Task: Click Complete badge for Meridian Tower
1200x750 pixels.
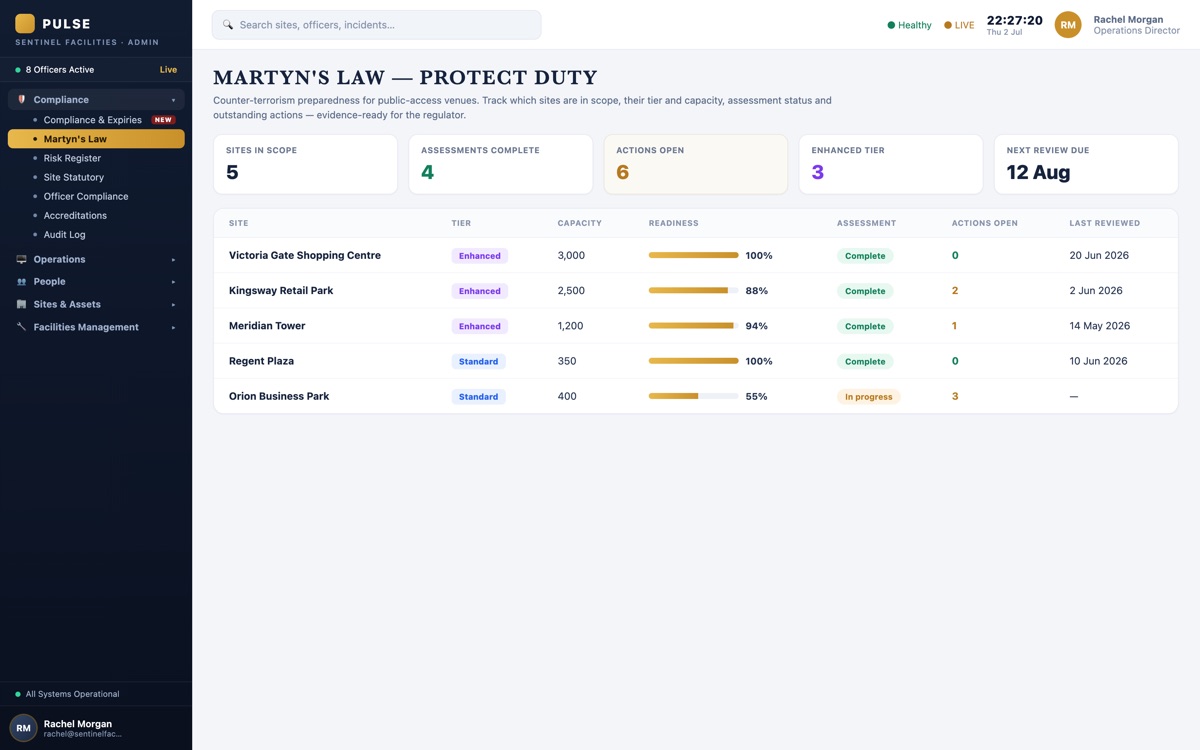Action: click(x=865, y=326)
